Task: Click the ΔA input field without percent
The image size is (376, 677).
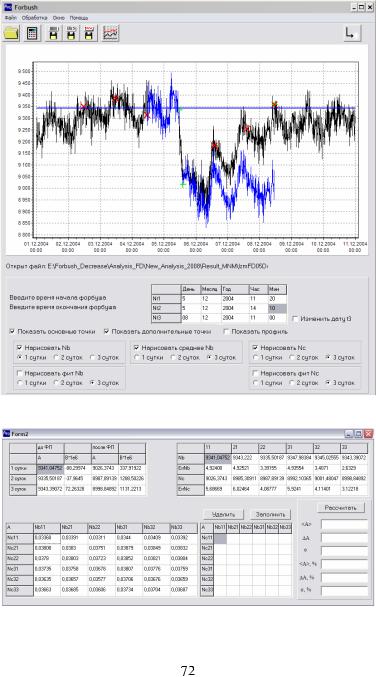Action: point(344,538)
